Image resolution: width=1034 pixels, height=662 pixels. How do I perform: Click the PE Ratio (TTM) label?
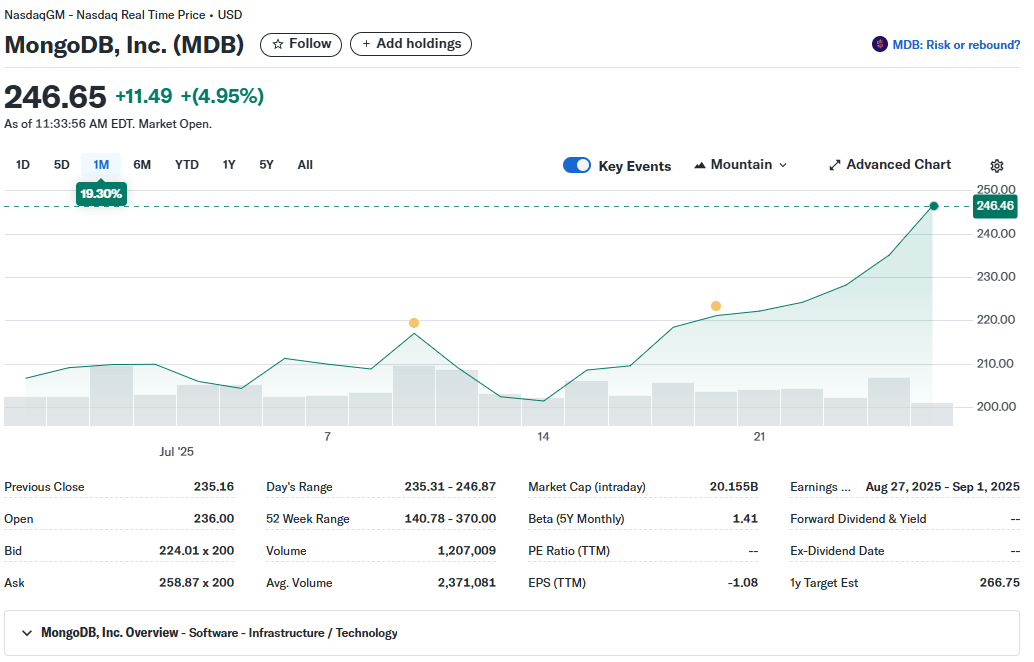coord(569,551)
